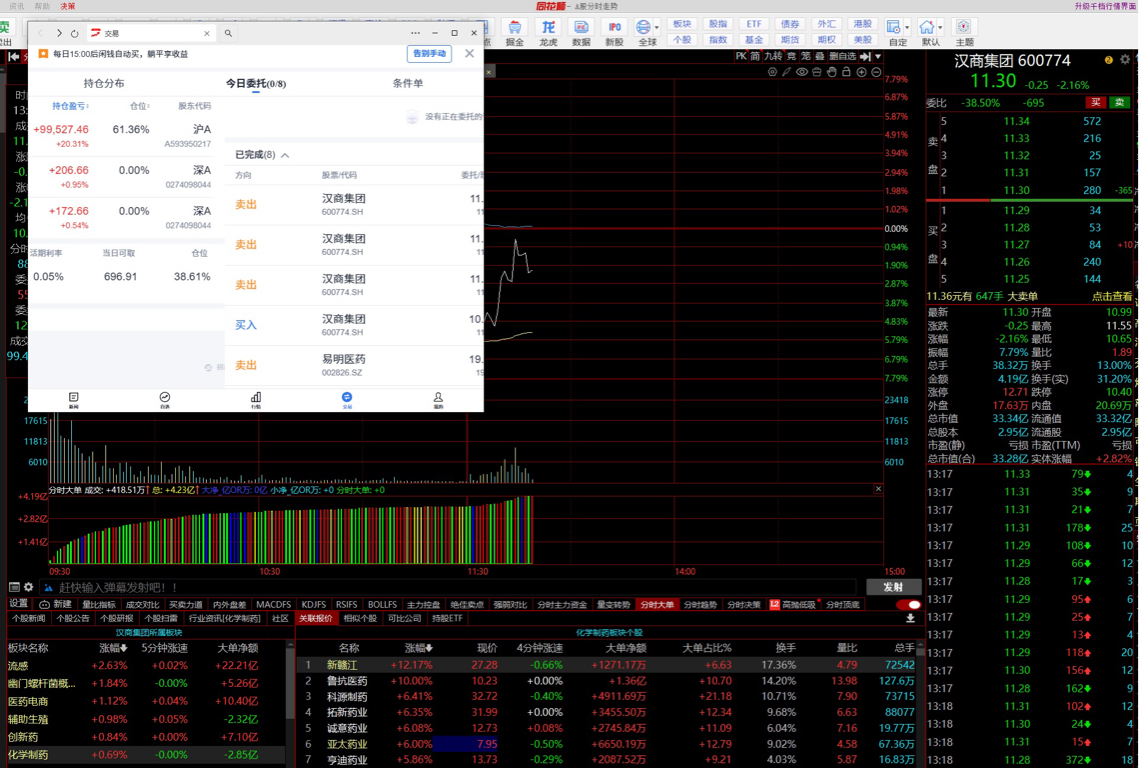The width and height of the screenshot is (1139, 768).
Task: Toggle the chart eye visibility icon
Action: [x=802, y=72]
